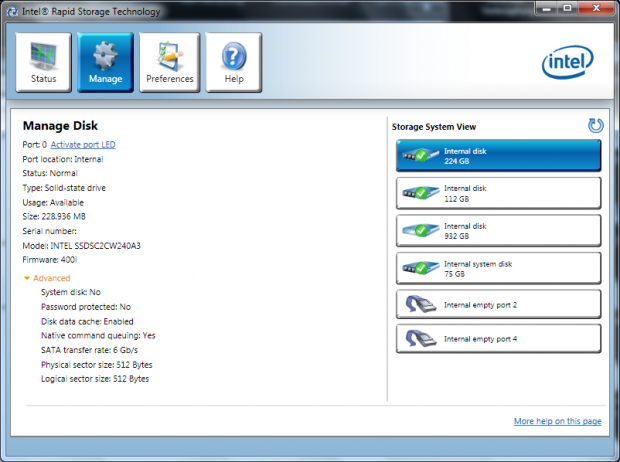Screen dimensions: 620x462
Task: Select the 75 GB internal system disk
Action: 499,269
